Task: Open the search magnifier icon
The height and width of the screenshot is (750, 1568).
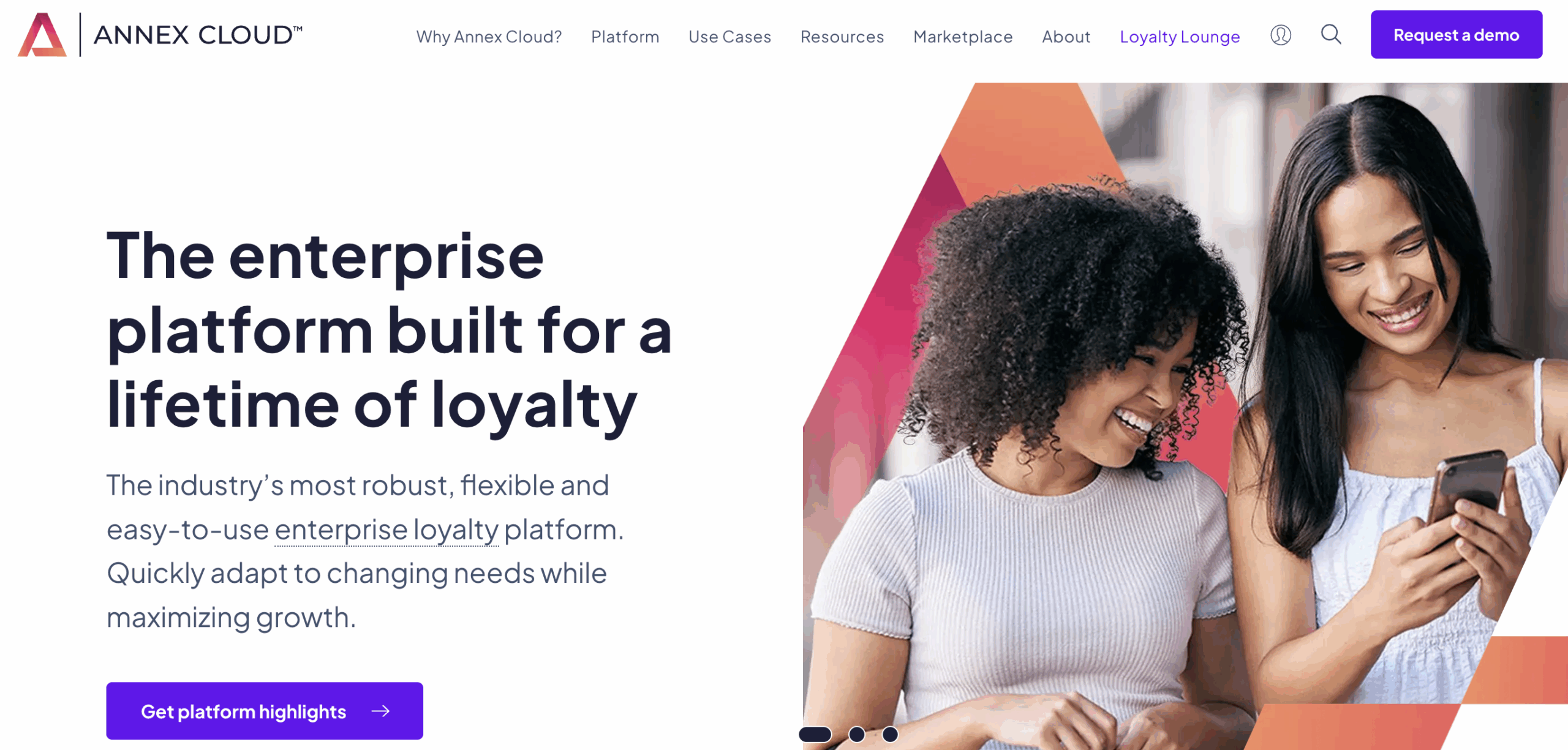Action: click(1330, 34)
